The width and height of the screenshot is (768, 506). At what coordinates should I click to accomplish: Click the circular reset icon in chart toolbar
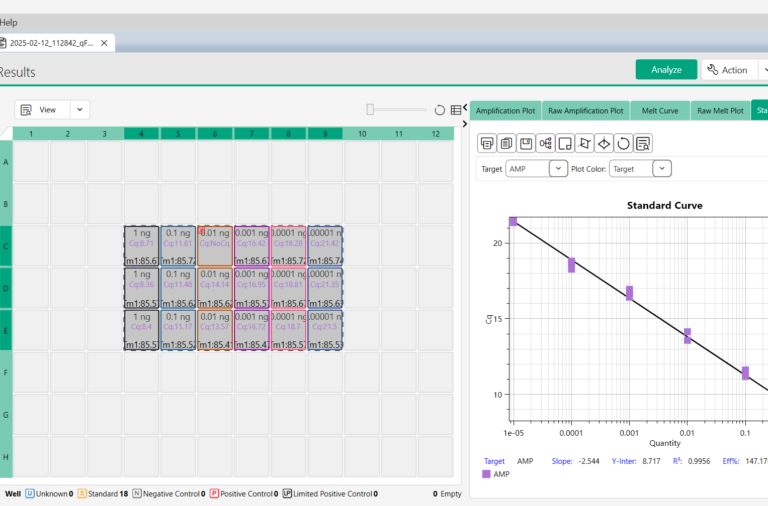623,143
